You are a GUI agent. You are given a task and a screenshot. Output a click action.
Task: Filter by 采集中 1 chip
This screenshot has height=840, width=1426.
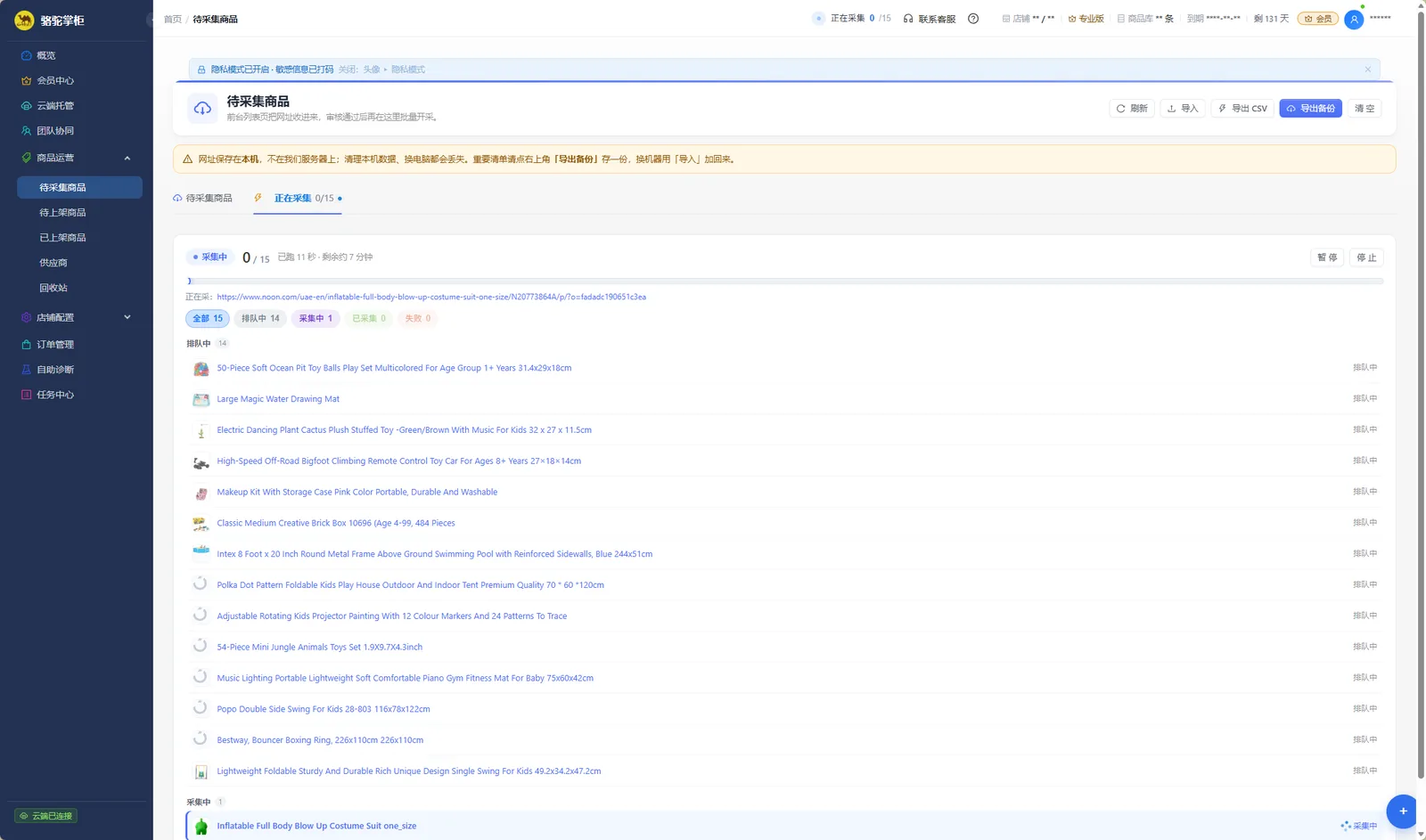click(316, 318)
